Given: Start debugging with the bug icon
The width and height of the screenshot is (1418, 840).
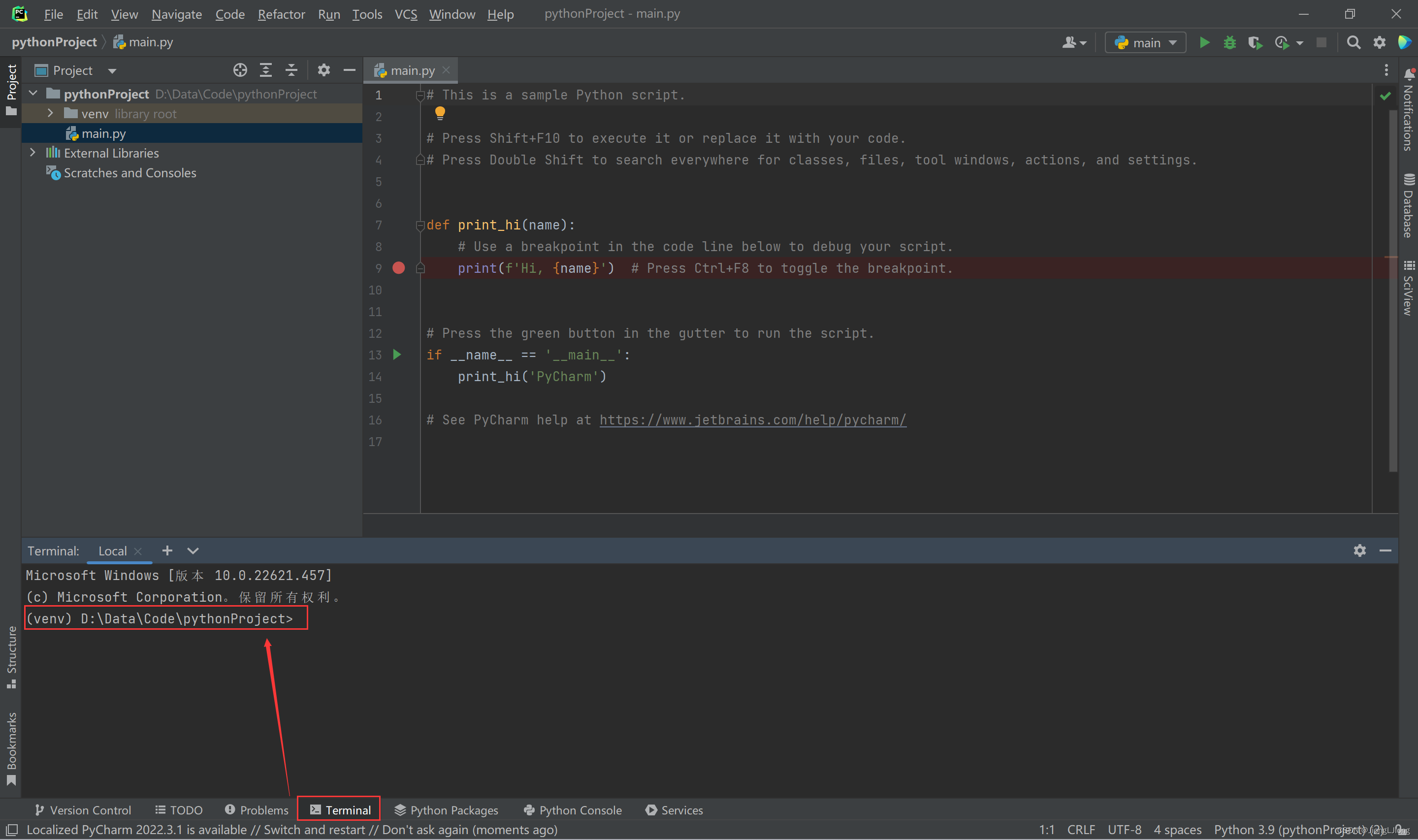Looking at the screenshot, I should click(x=1229, y=42).
